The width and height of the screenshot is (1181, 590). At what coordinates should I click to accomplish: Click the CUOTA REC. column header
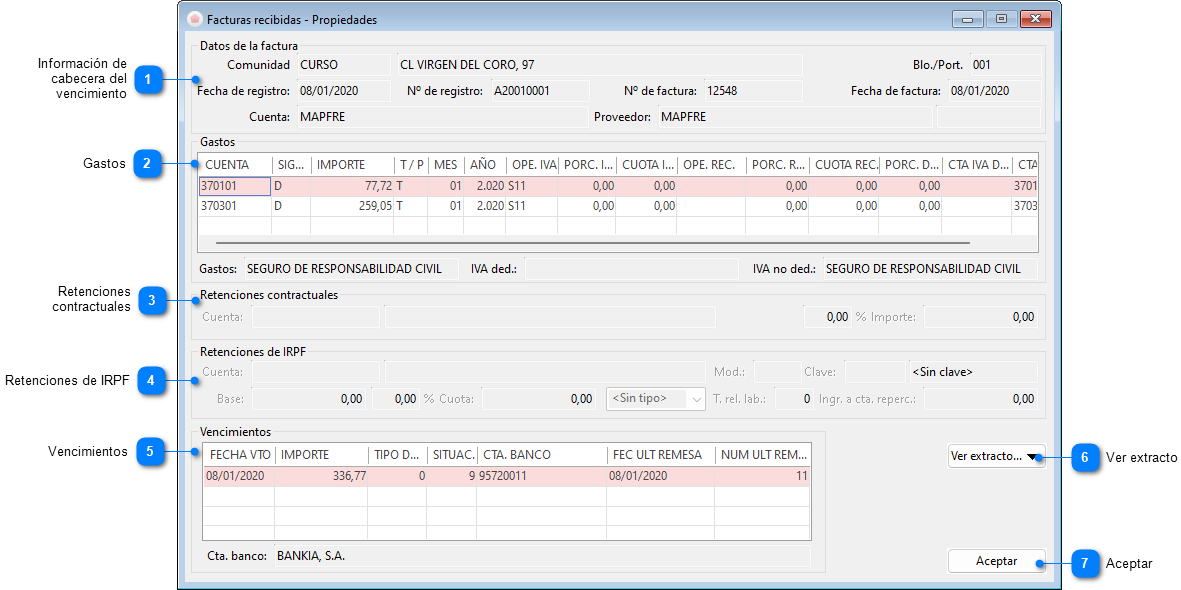(x=844, y=165)
